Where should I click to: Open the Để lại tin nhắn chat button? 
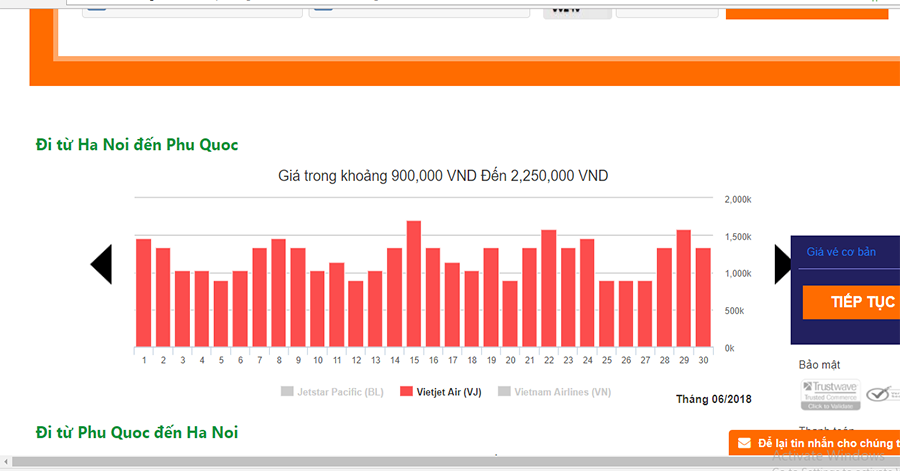[814, 443]
